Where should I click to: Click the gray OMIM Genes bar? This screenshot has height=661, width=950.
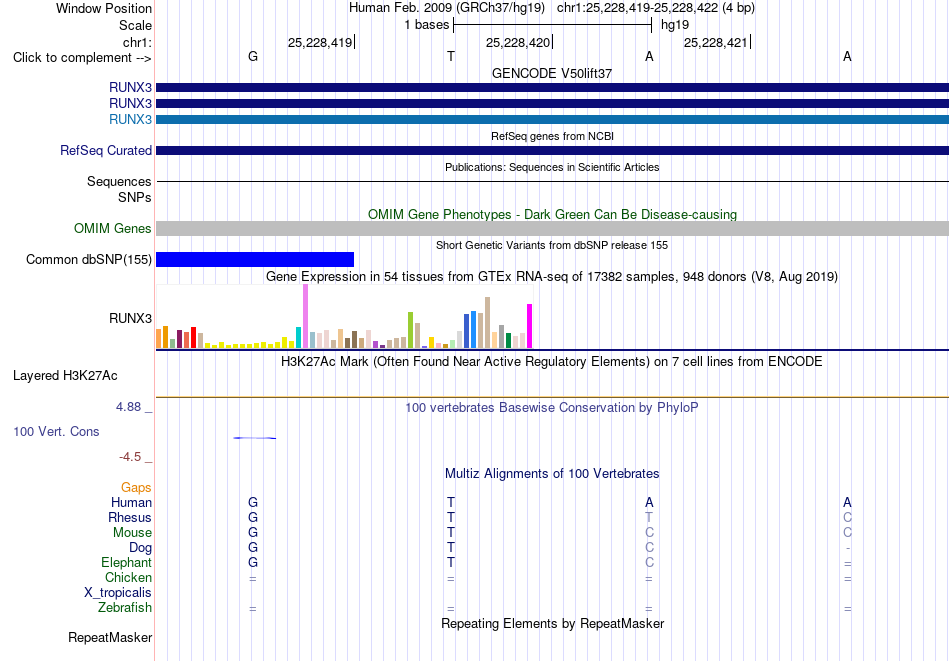point(552,228)
